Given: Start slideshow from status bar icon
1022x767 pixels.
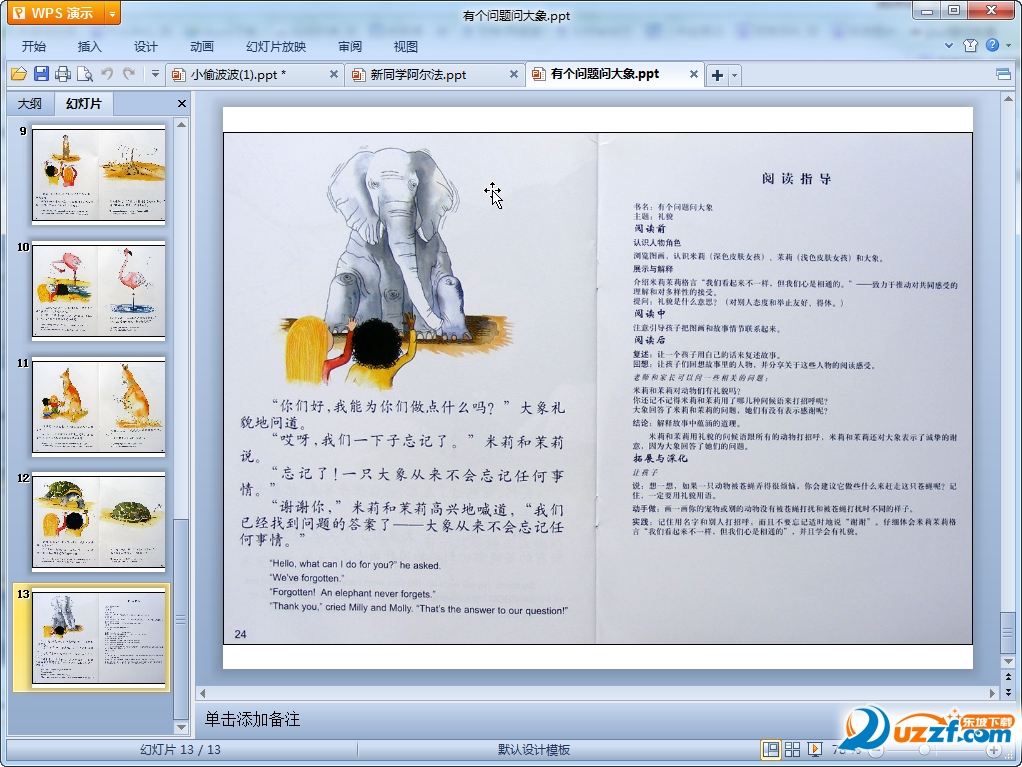Looking at the screenshot, I should tap(815, 750).
